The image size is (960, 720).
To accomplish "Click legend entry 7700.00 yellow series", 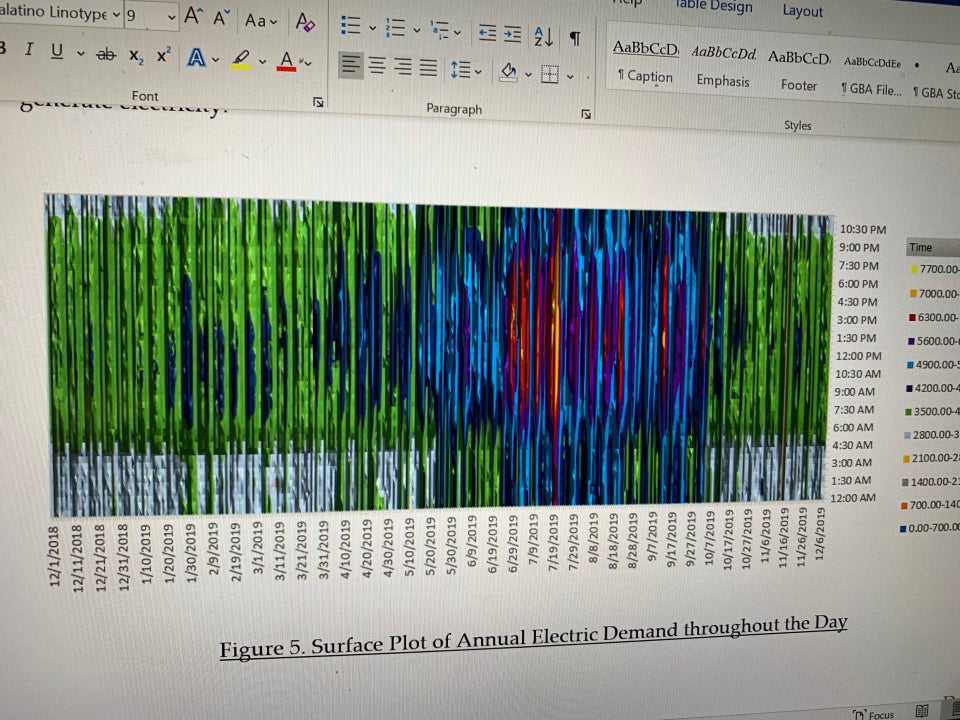I will pyautogui.click(x=935, y=269).
